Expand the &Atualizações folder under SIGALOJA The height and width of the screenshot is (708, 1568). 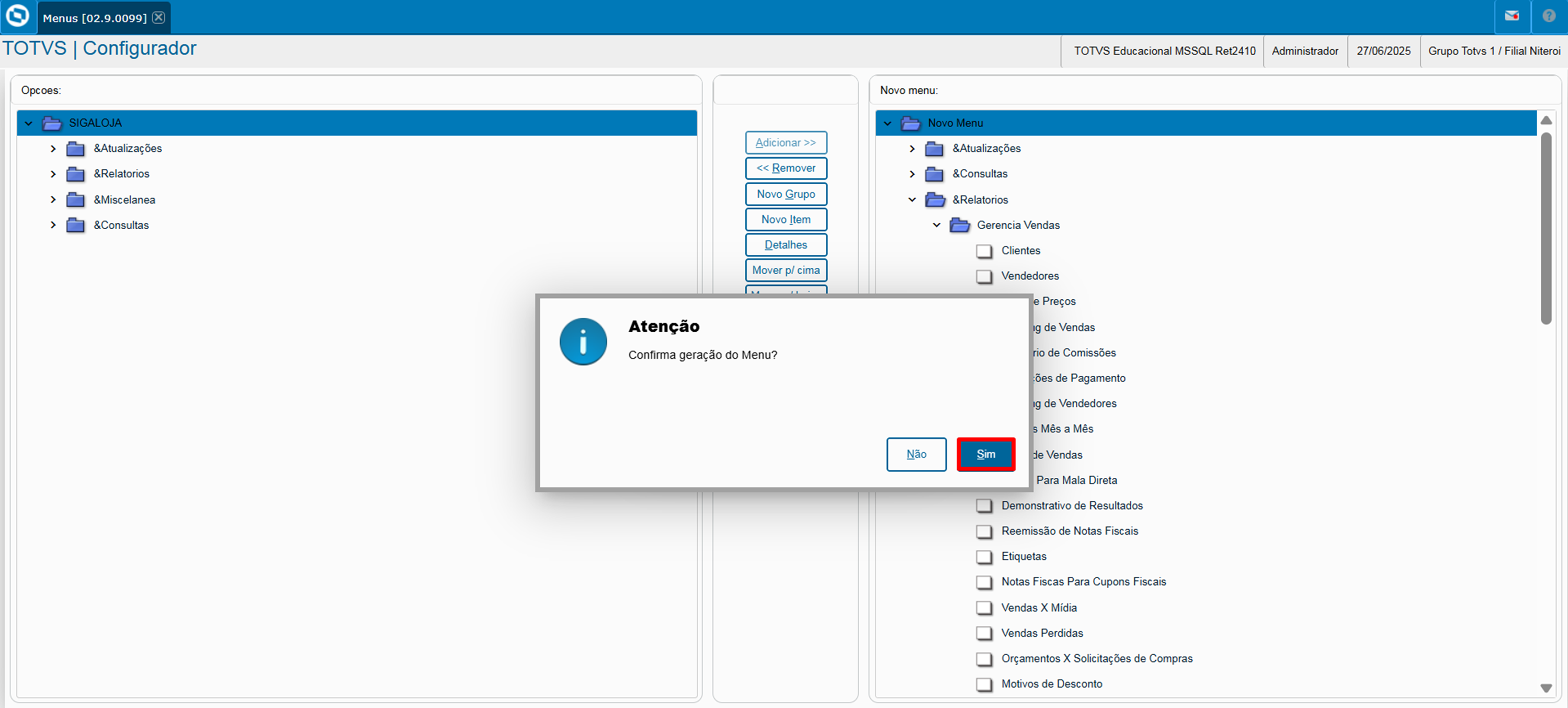[53, 149]
